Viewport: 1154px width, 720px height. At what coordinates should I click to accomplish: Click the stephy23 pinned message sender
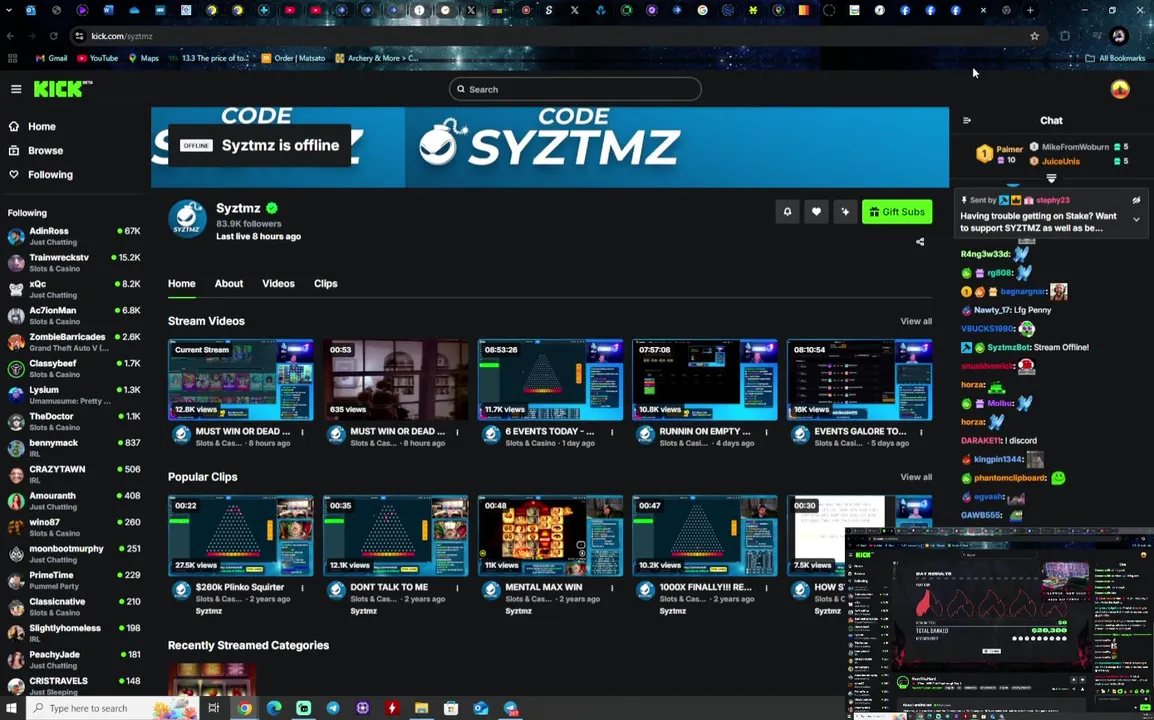tap(1052, 200)
